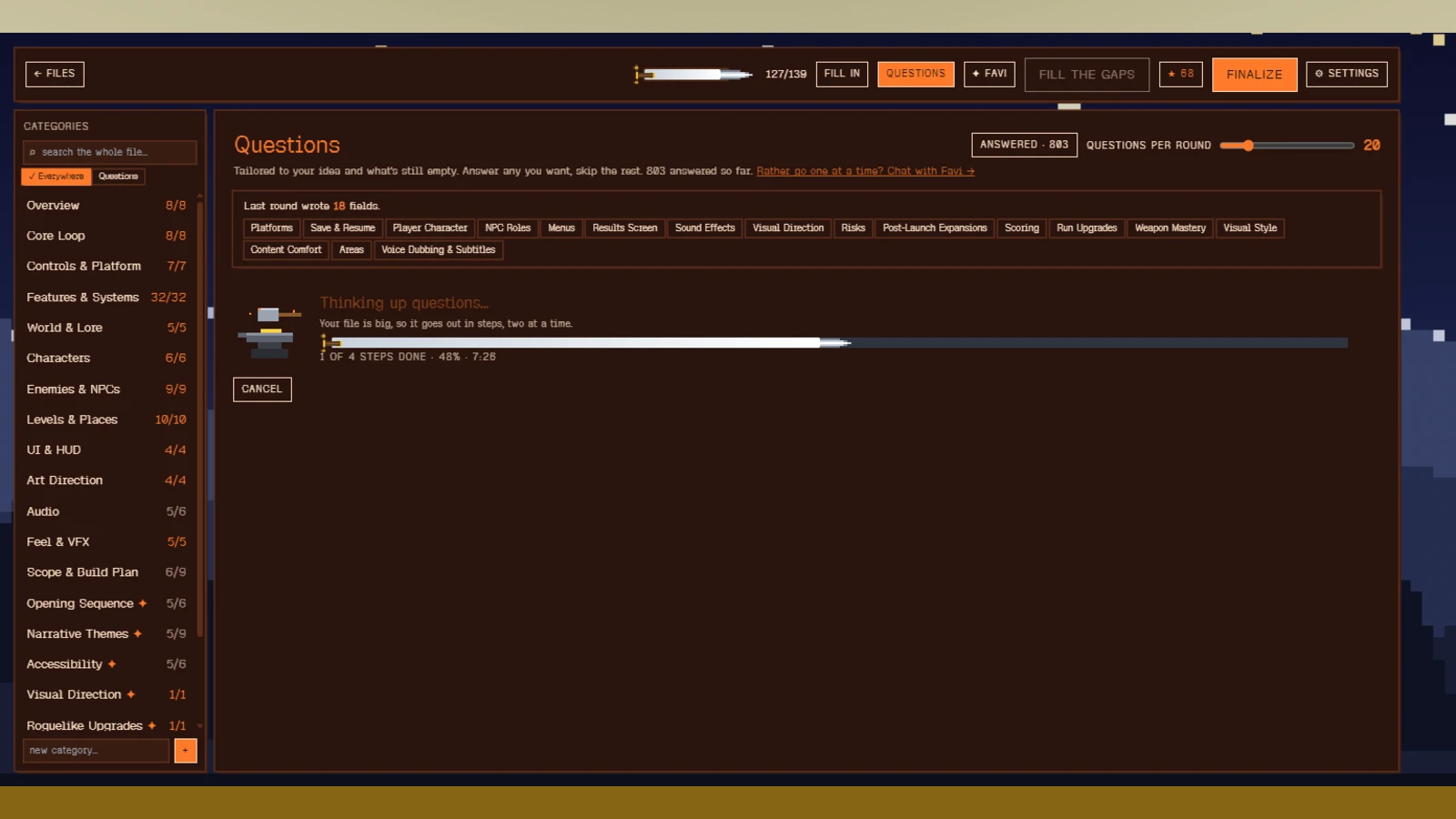
Task: Open Settings with the gear icon
Action: 1347,74
